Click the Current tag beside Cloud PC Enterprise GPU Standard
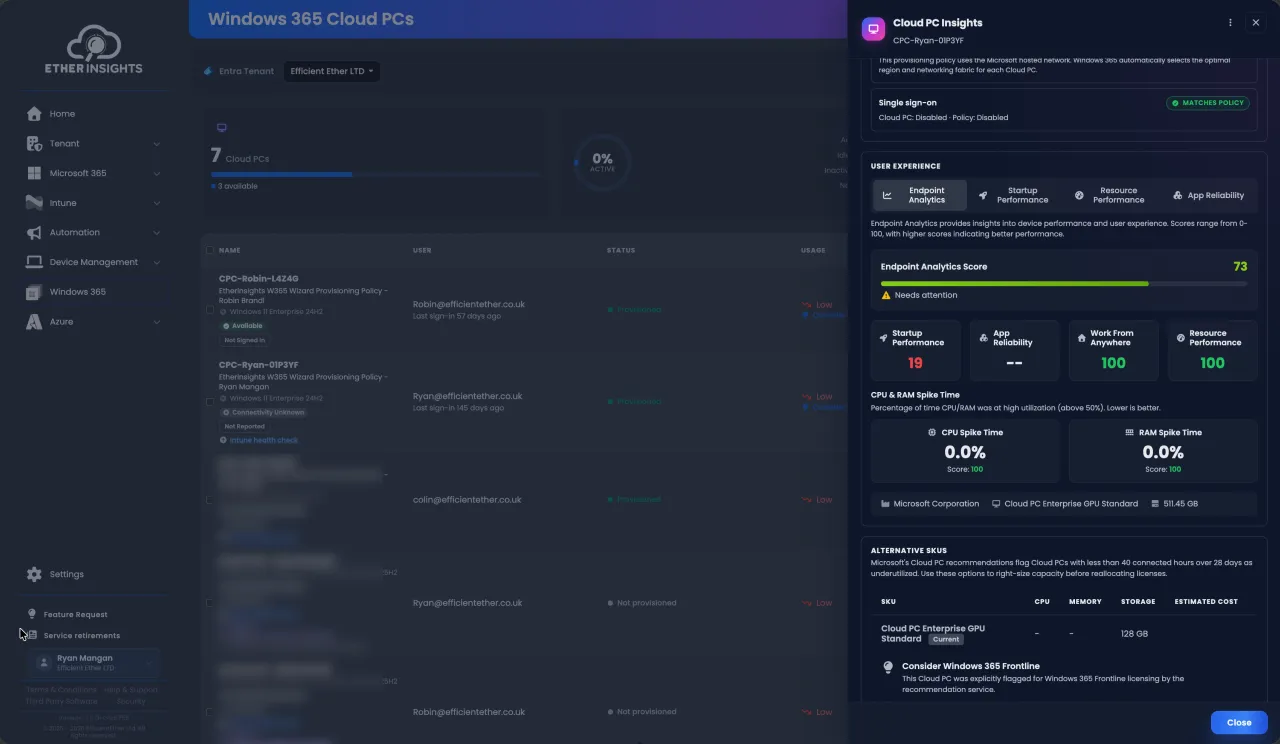Image resolution: width=1280 pixels, height=744 pixels. [x=945, y=639]
